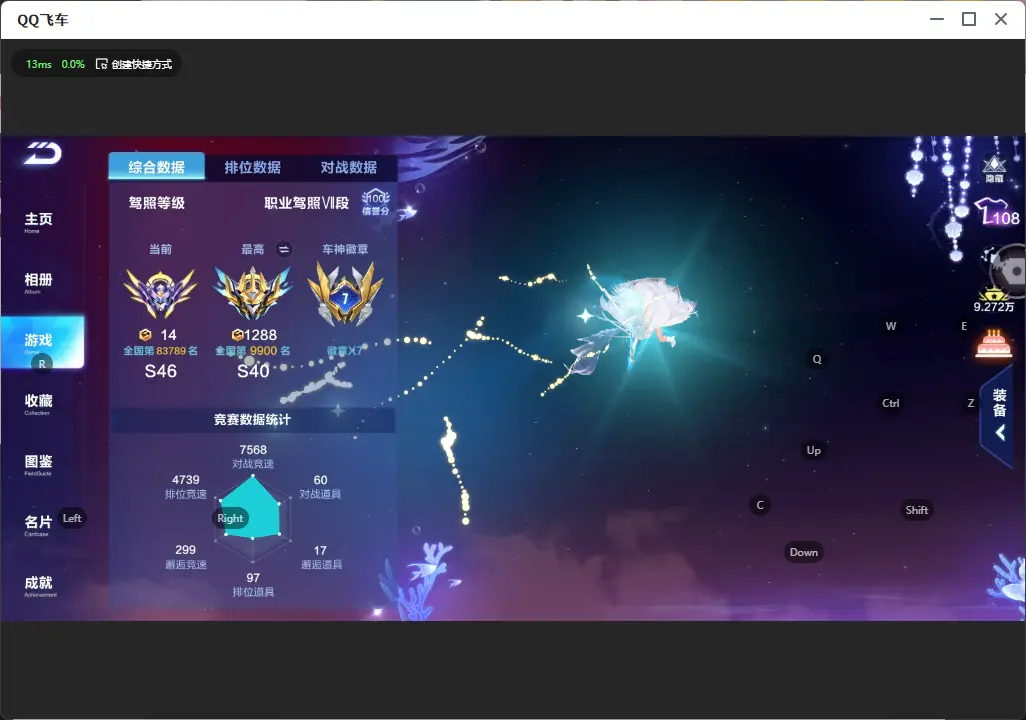
Task: Click the 全国第 9900 名 ranking text
Action: (x=253, y=351)
